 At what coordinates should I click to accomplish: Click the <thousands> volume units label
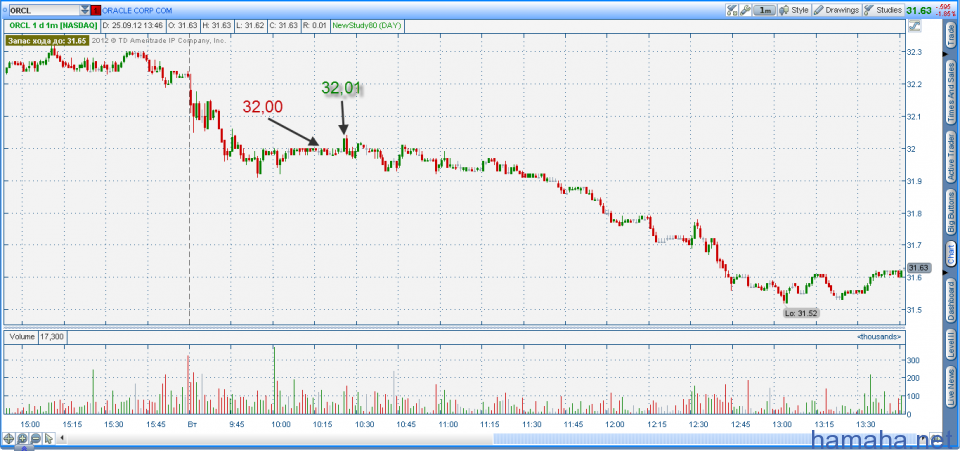(x=879, y=337)
